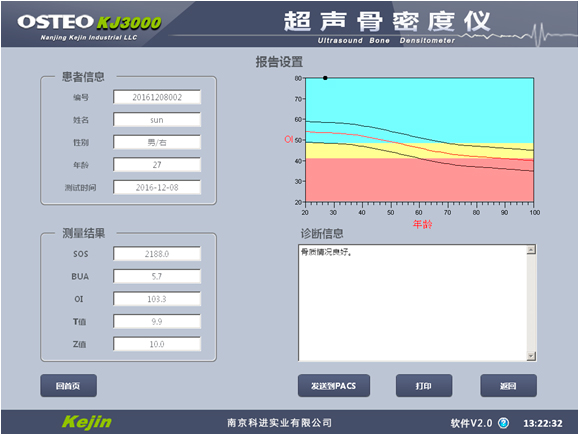Click the 返回 back button
The width and height of the screenshot is (579, 435).
tap(508, 386)
